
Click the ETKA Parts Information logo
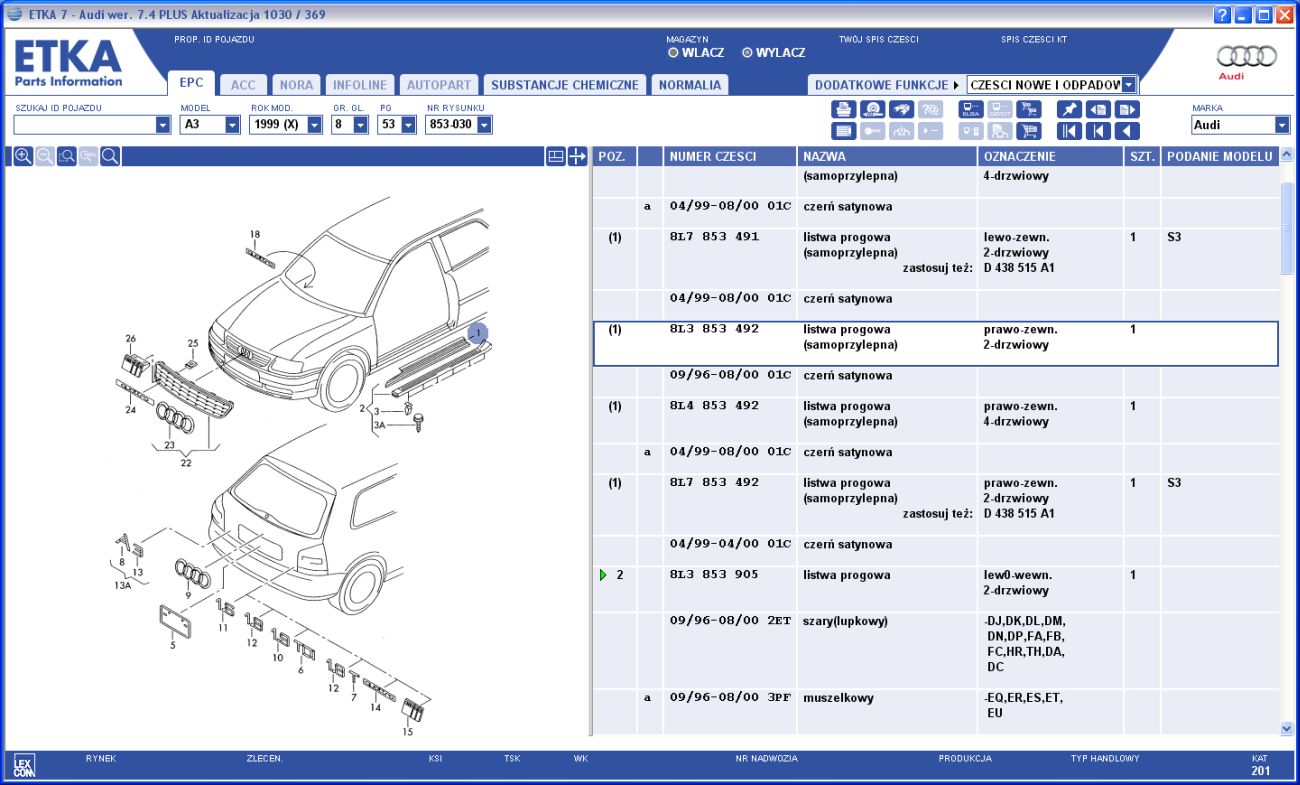click(68, 64)
